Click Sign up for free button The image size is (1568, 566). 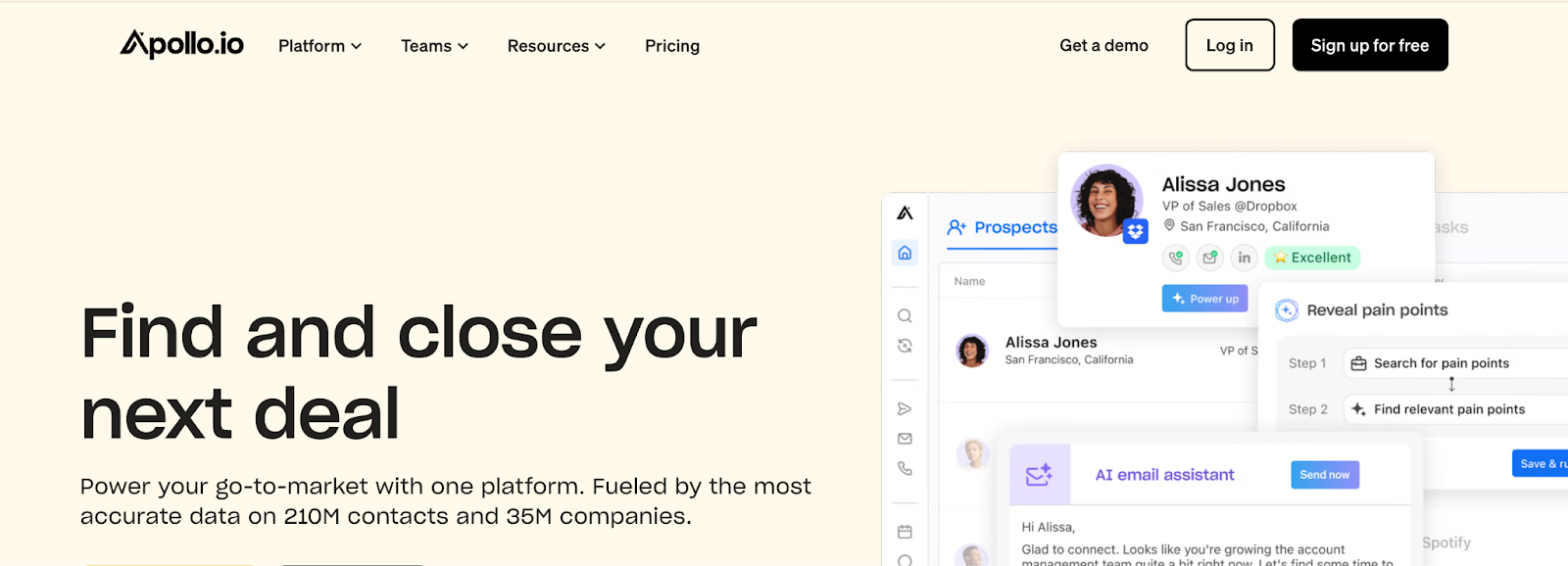pos(1369,45)
